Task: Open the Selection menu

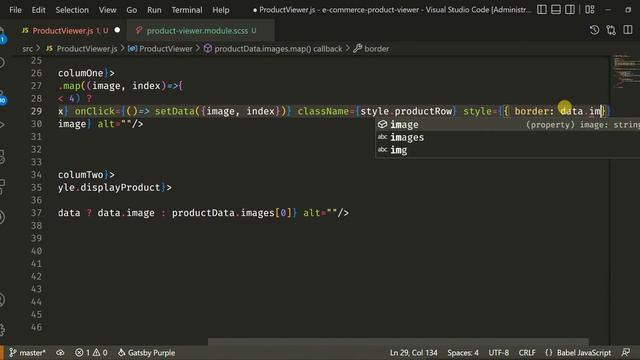Action: [72, 10]
